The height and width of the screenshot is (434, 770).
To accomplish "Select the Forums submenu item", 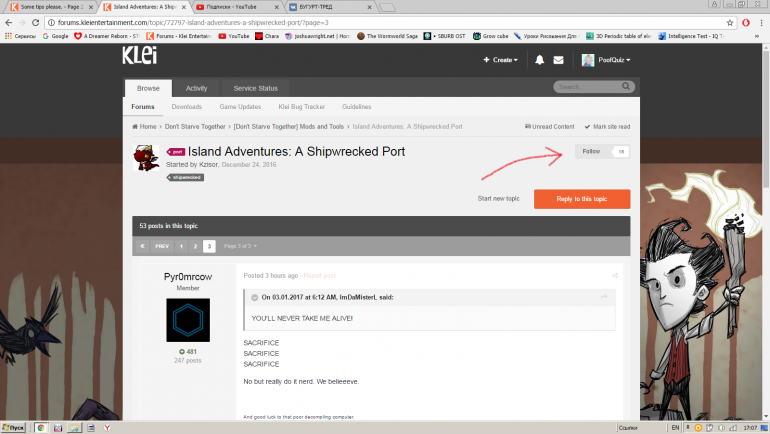I will [x=143, y=107].
